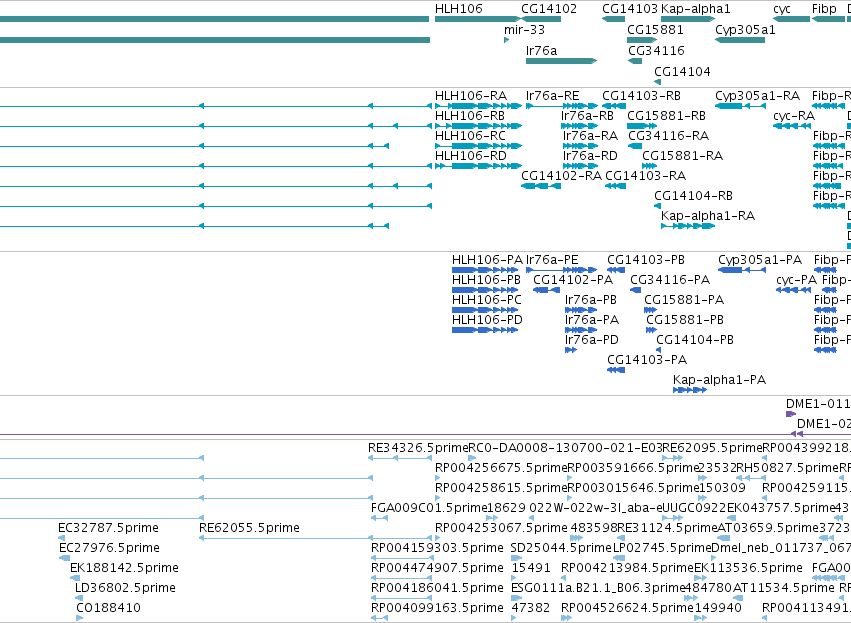Select the CG14102 gene label

[549, 9]
